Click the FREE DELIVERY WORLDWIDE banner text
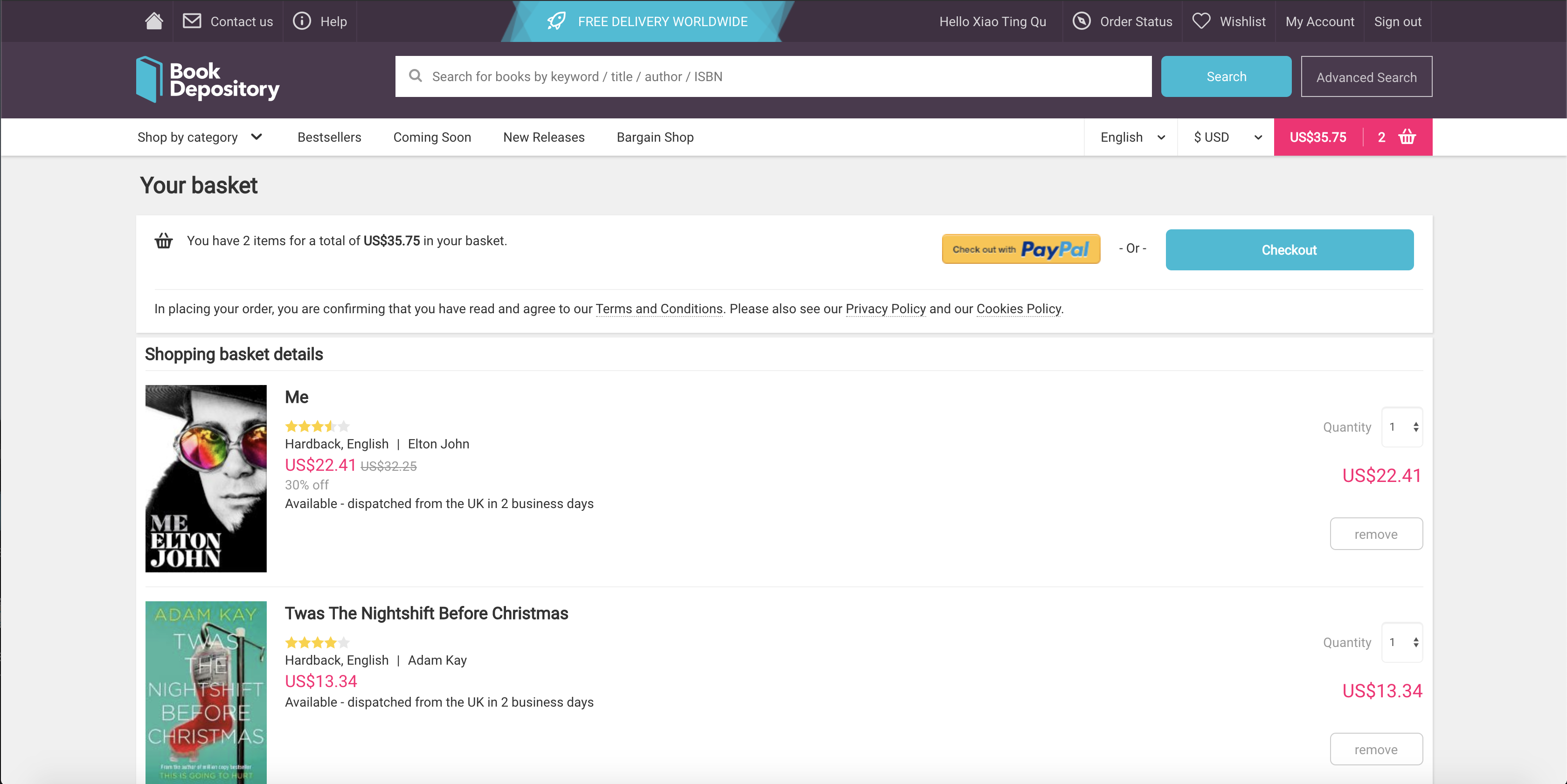 pyautogui.click(x=662, y=22)
